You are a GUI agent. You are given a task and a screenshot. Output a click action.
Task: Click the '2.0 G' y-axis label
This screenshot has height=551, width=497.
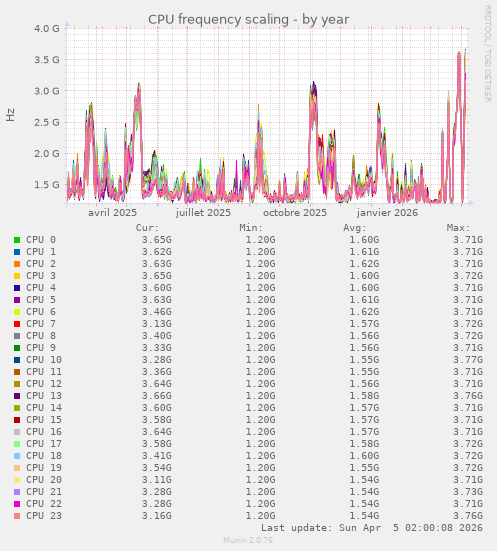click(47, 154)
